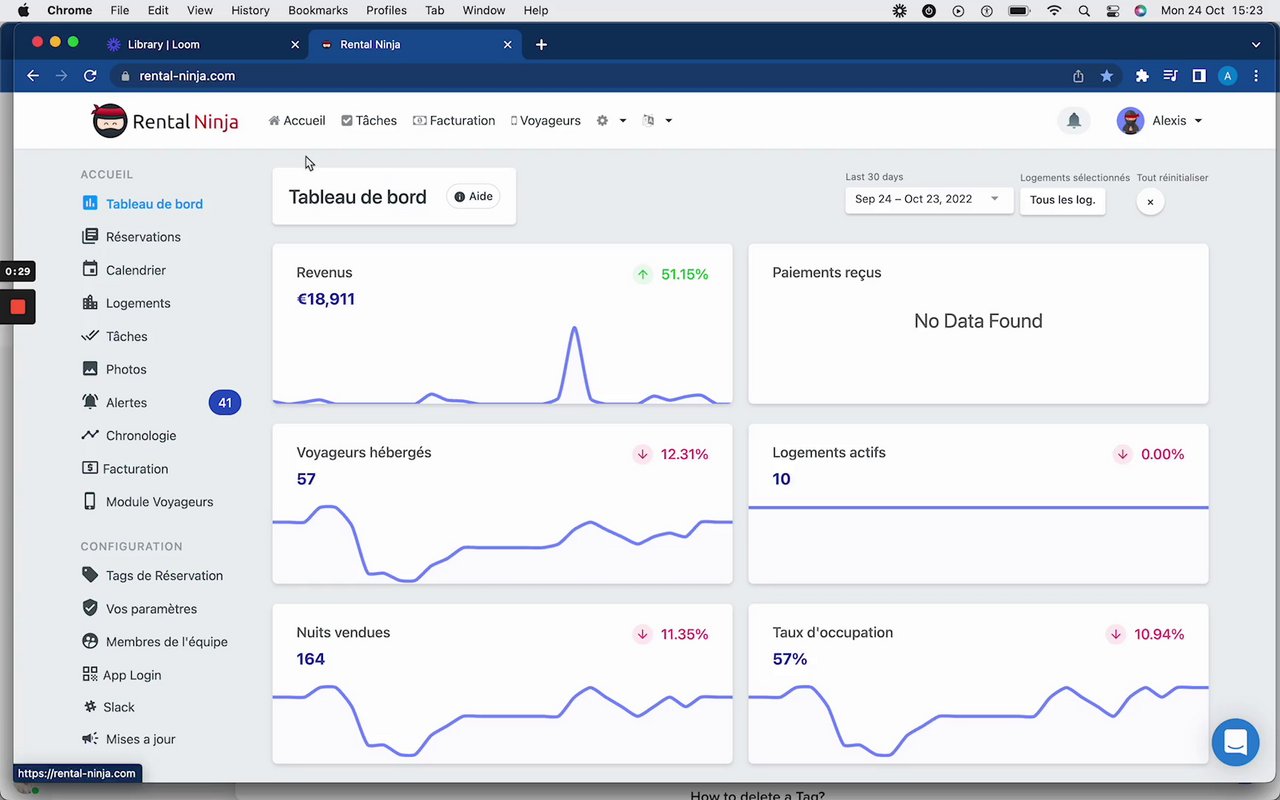Click the Photos image icon
The width and height of the screenshot is (1280, 800).
[x=90, y=369]
